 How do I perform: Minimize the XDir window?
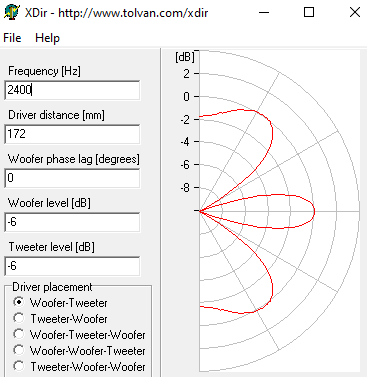coord(264,13)
